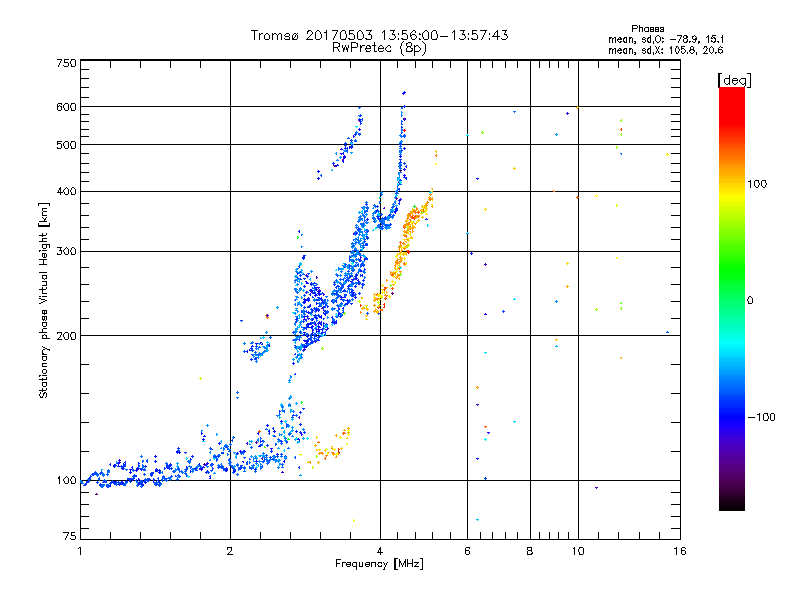Click the x-axis tick label '16'
Image resolution: width=800 pixels, height=600 pixels.
point(680,551)
